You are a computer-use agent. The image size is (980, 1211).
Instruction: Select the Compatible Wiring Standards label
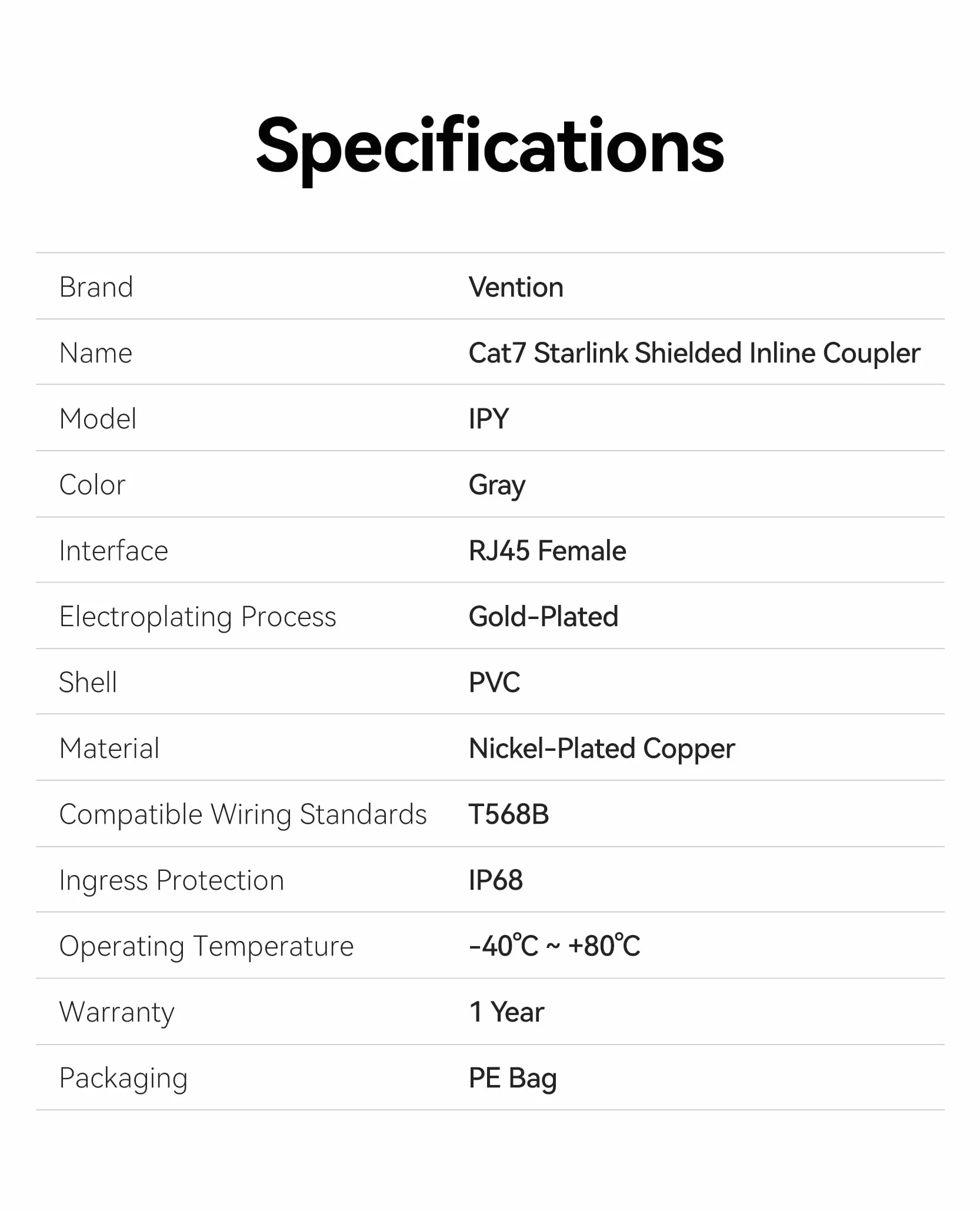[243, 816]
